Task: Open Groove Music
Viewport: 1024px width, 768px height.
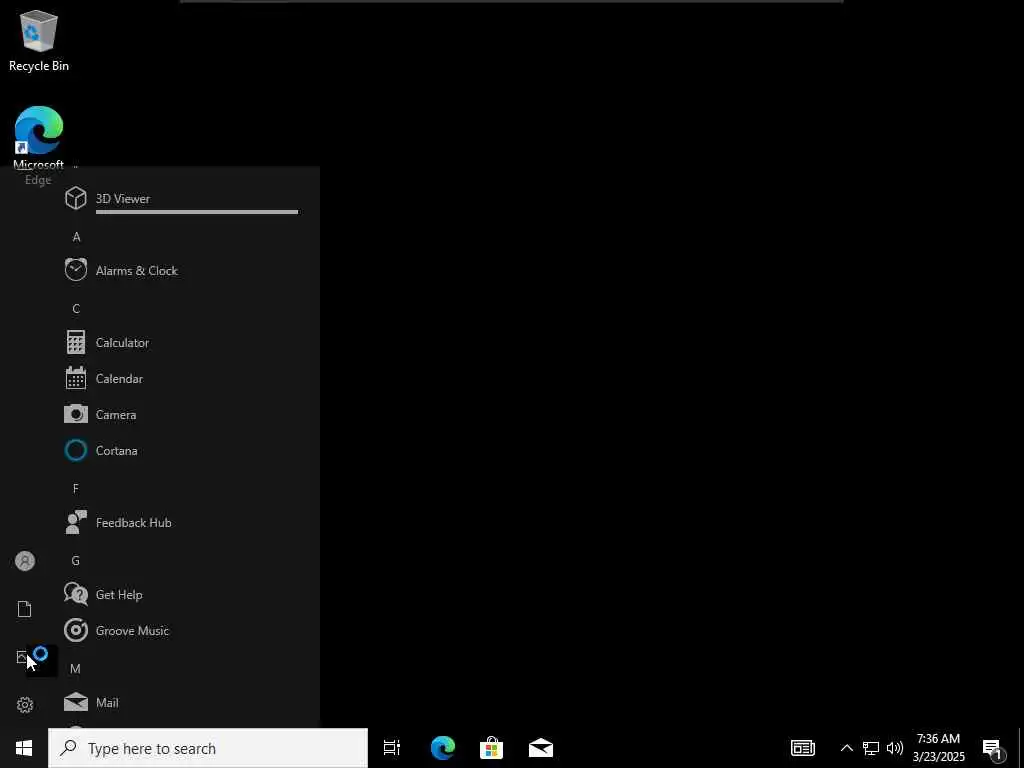Action: [181, 631]
